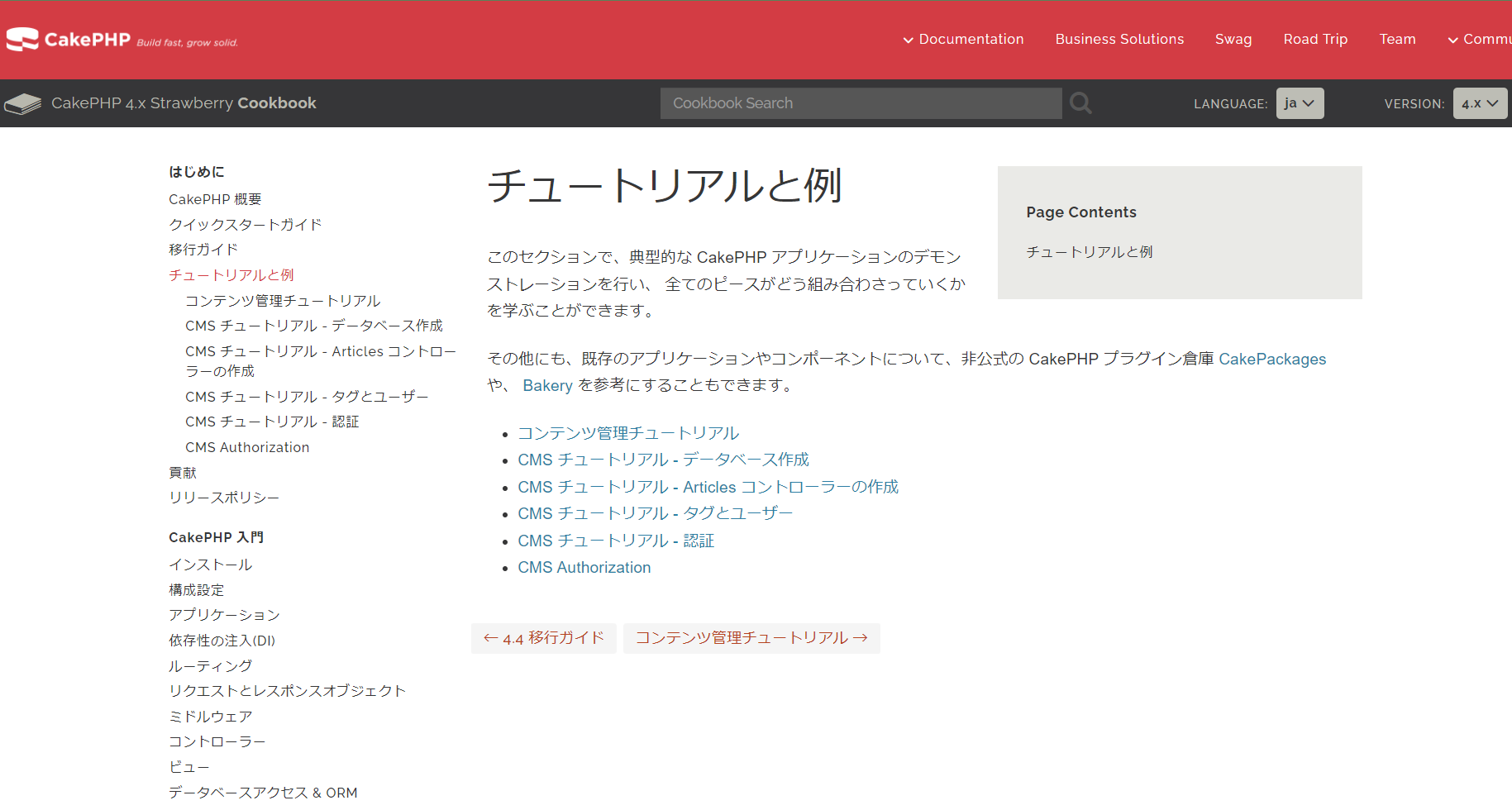Open the Documentation menu
The height and width of the screenshot is (810, 1512).
(x=963, y=39)
